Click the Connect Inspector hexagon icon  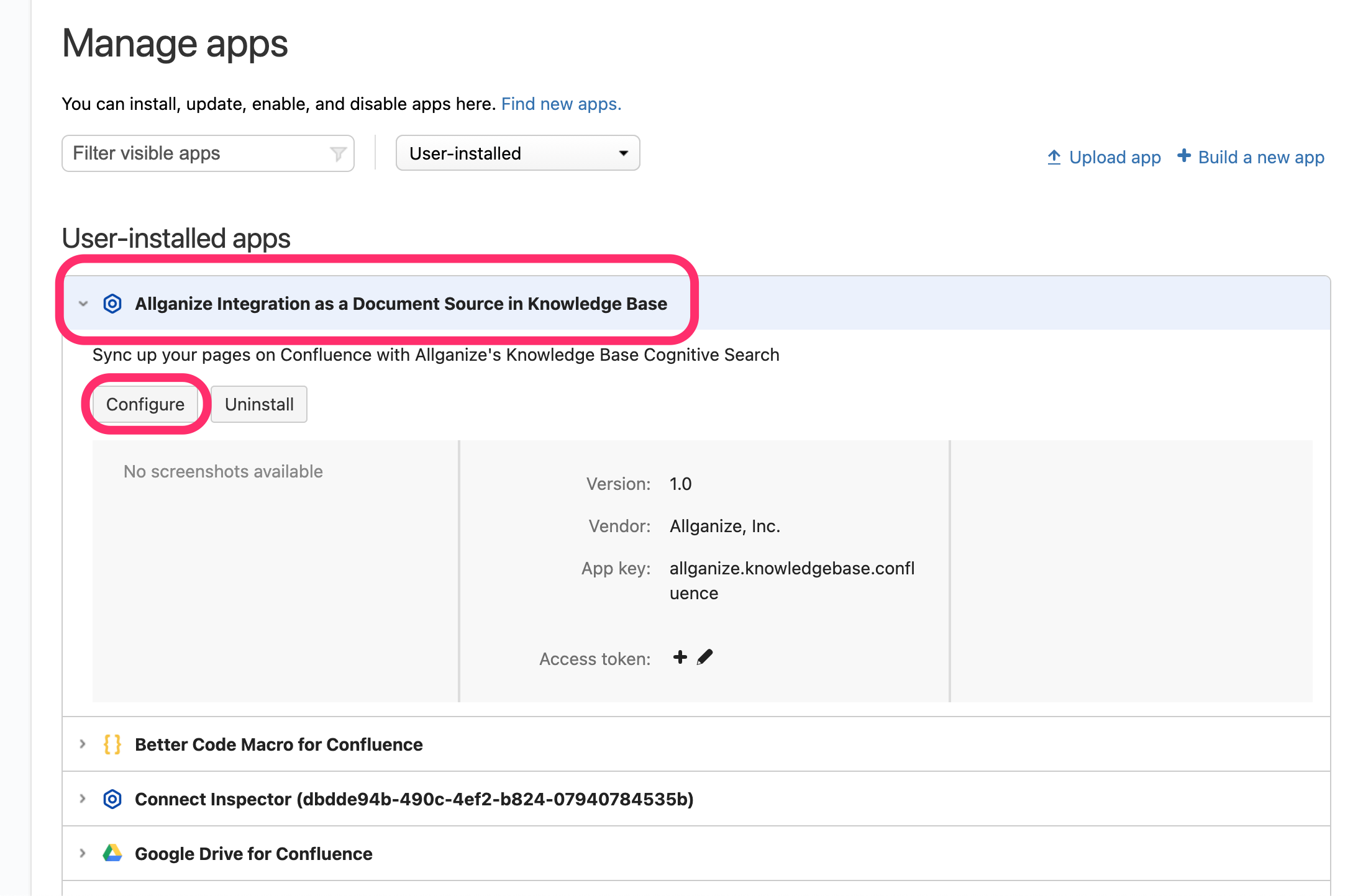tap(112, 799)
